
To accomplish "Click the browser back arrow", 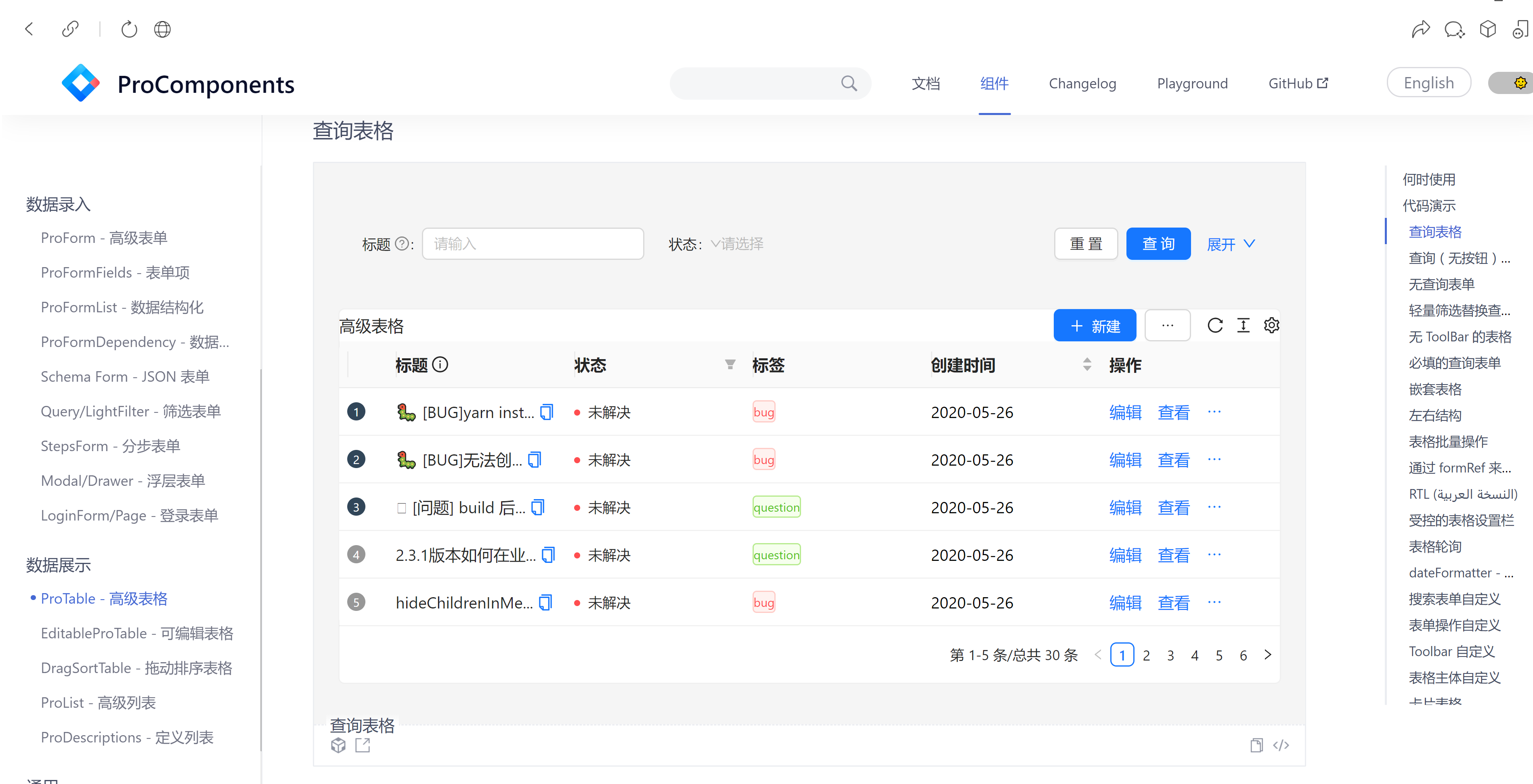I will [x=29, y=29].
